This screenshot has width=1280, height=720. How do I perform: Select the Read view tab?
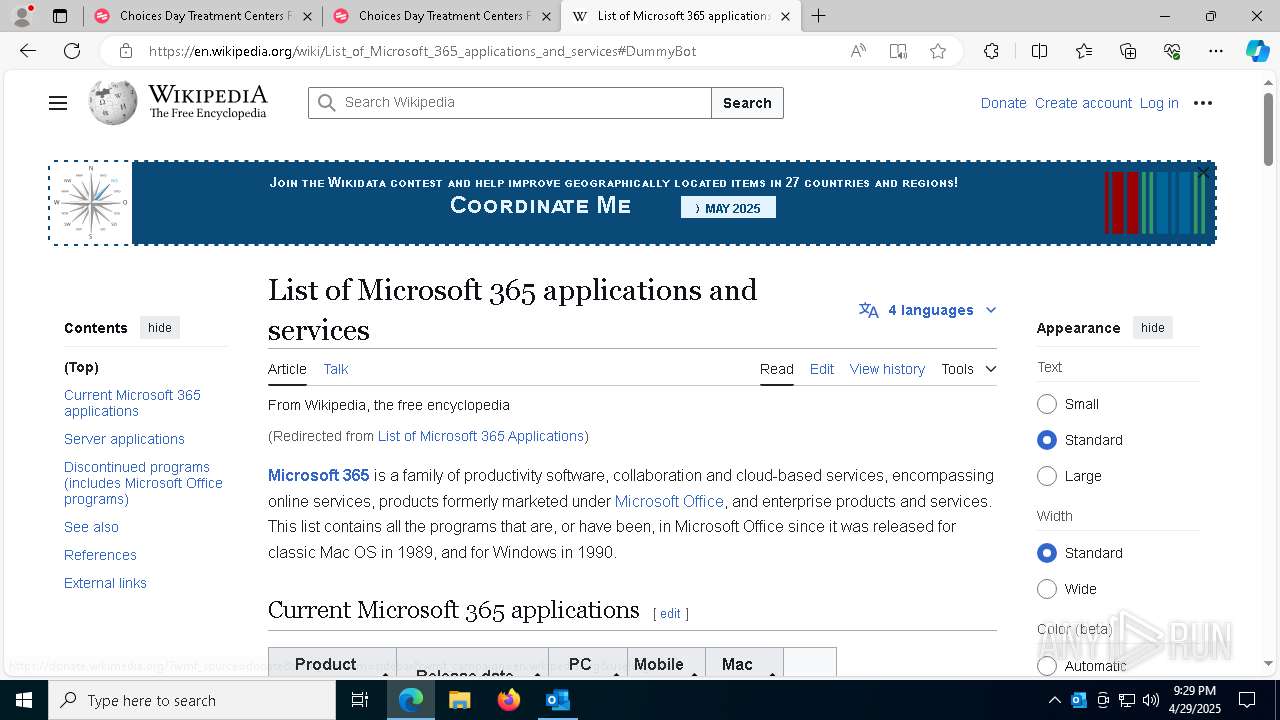pos(777,369)
